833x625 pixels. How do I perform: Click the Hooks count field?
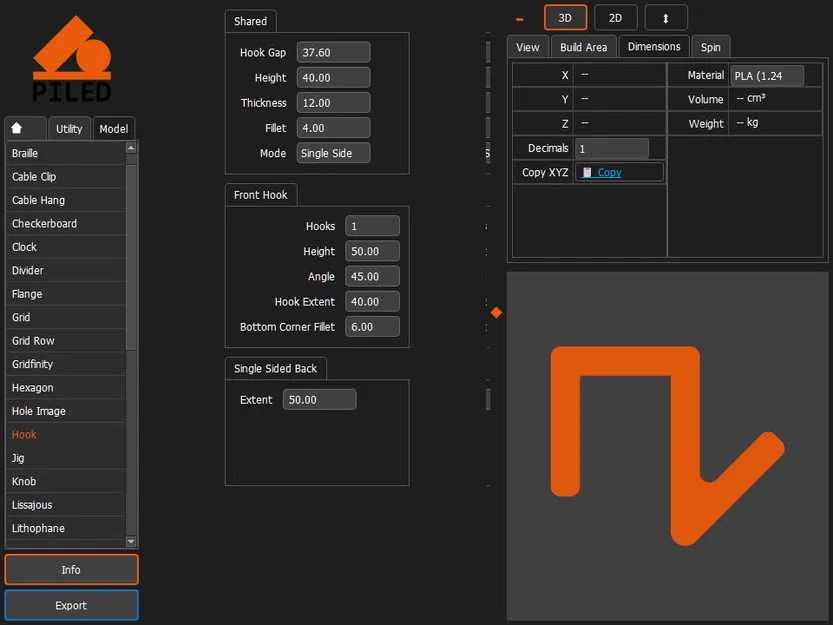(372, 226)
